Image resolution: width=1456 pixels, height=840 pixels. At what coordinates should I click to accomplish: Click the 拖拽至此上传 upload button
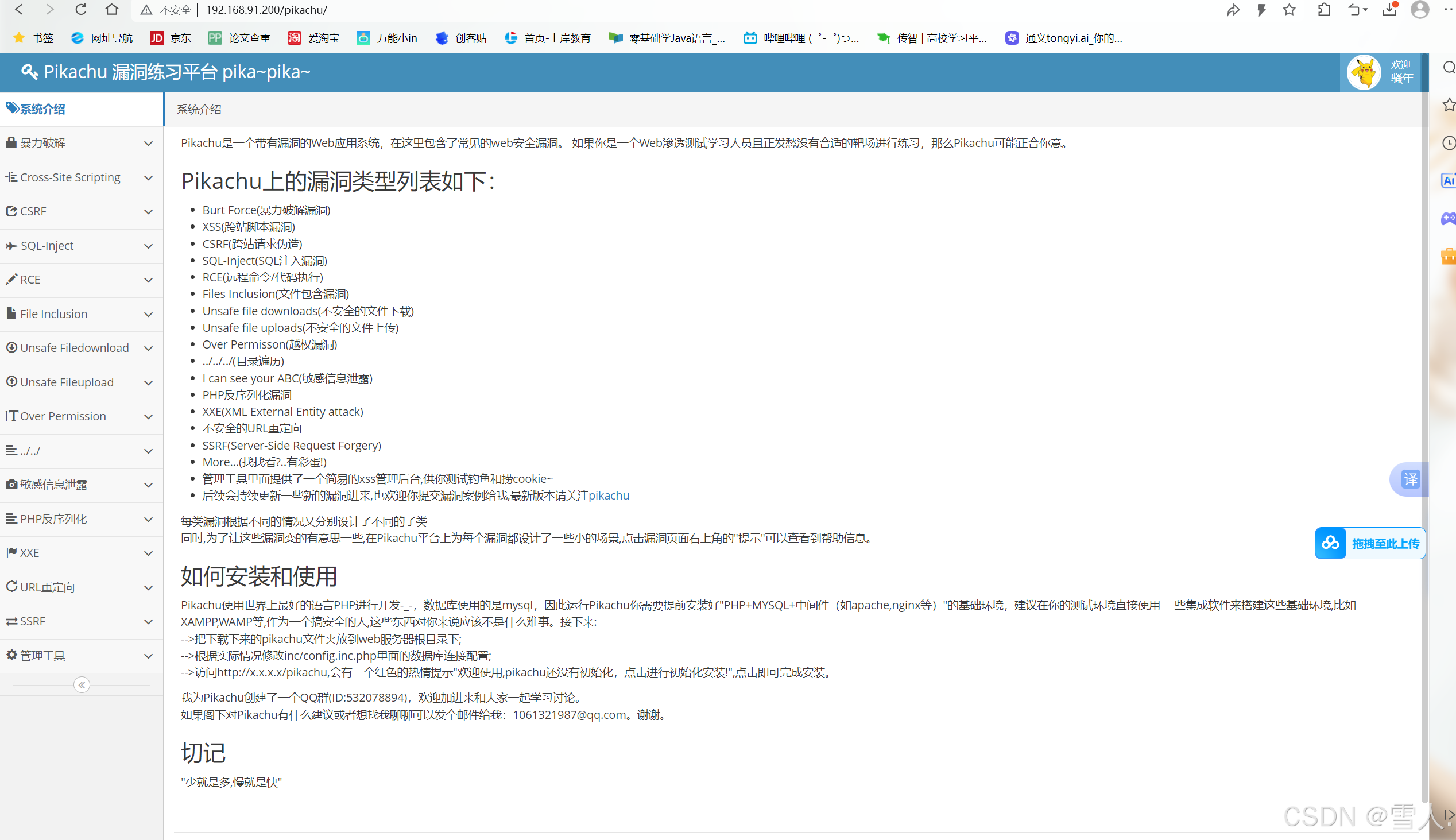click(x=1369, y=544)
